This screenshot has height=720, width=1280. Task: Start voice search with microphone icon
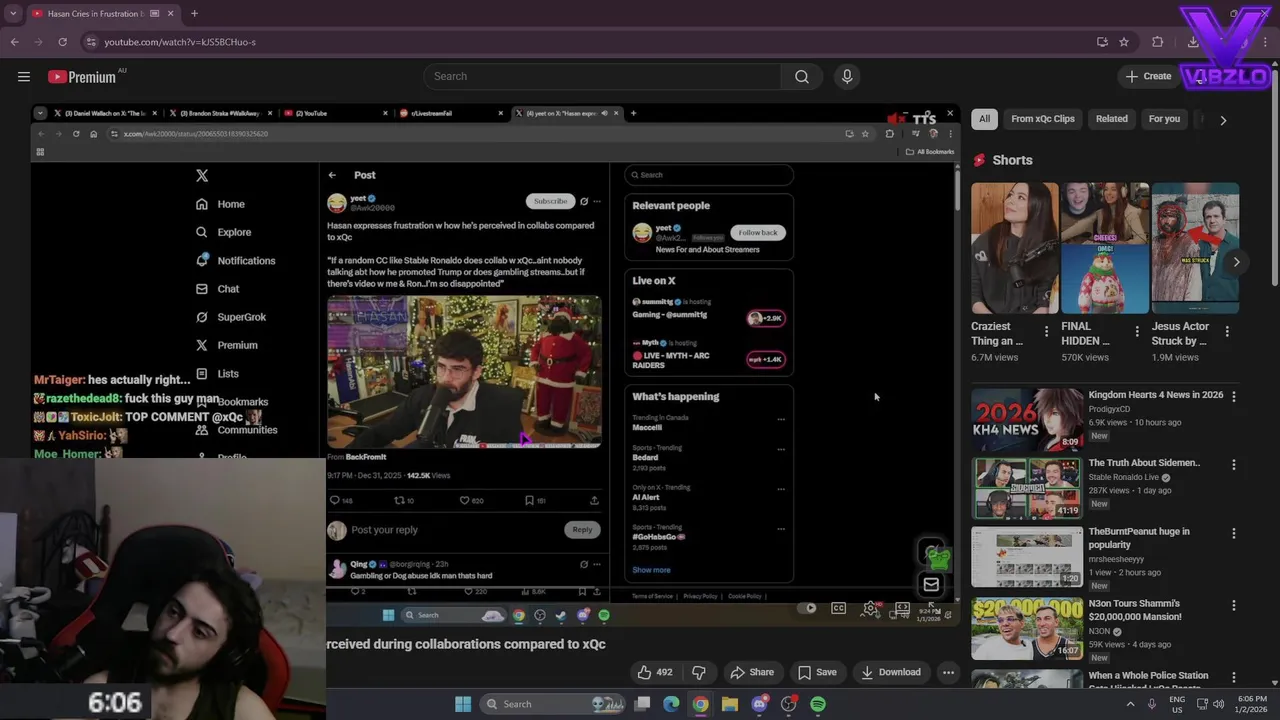pos(847,77)
